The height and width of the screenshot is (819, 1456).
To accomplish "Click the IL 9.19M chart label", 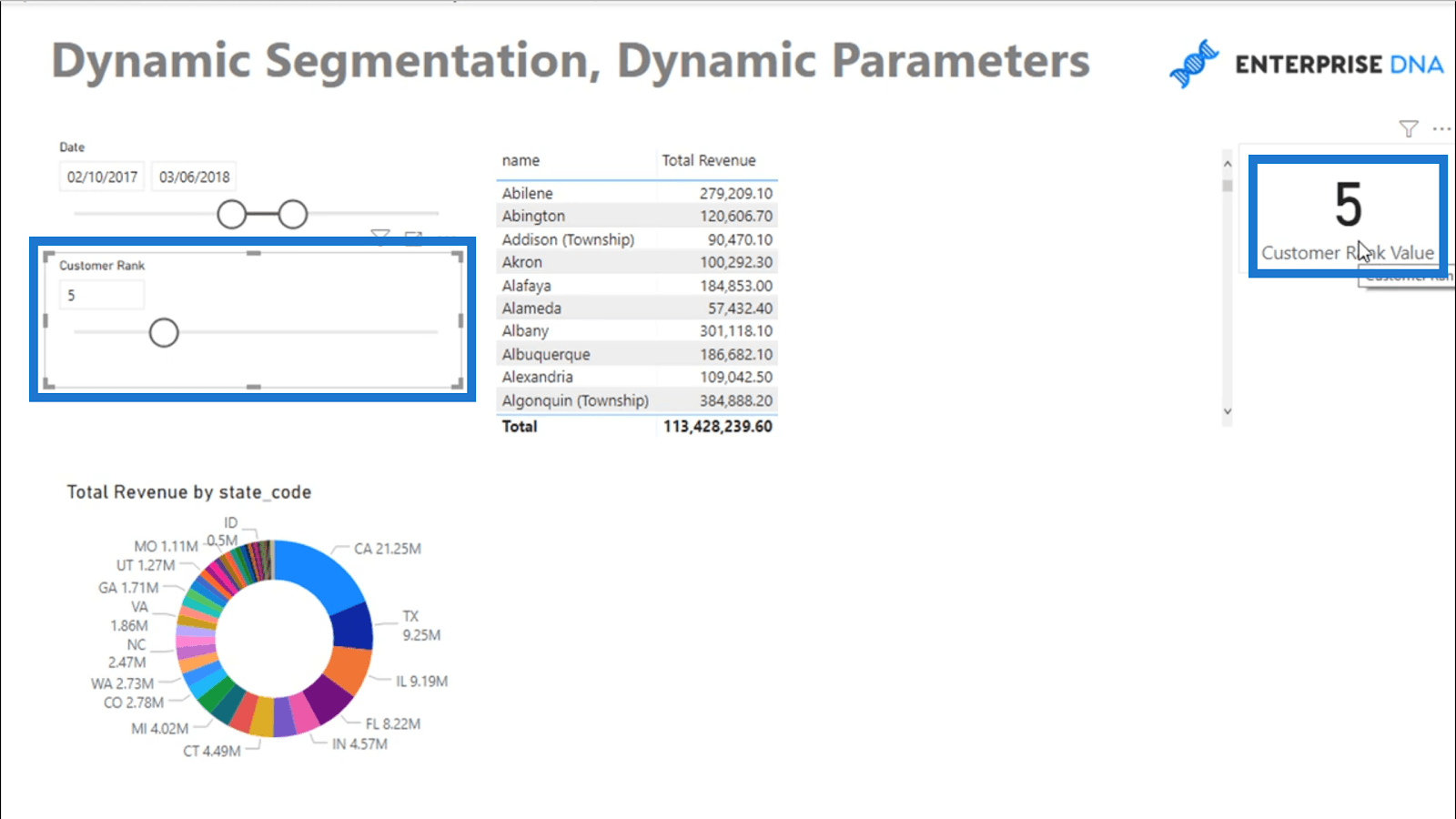I will [422, 681].
